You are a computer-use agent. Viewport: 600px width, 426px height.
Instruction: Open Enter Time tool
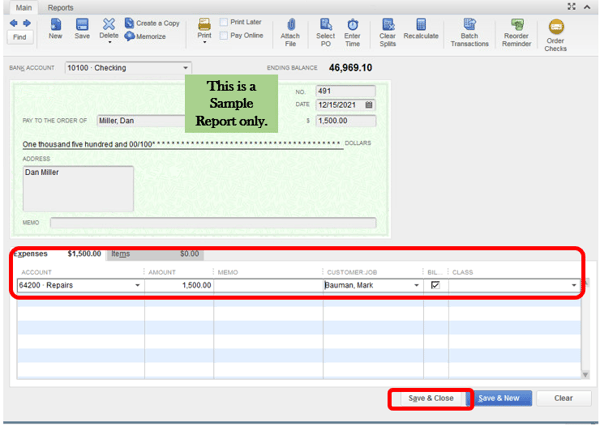click(x=352, y=33)
